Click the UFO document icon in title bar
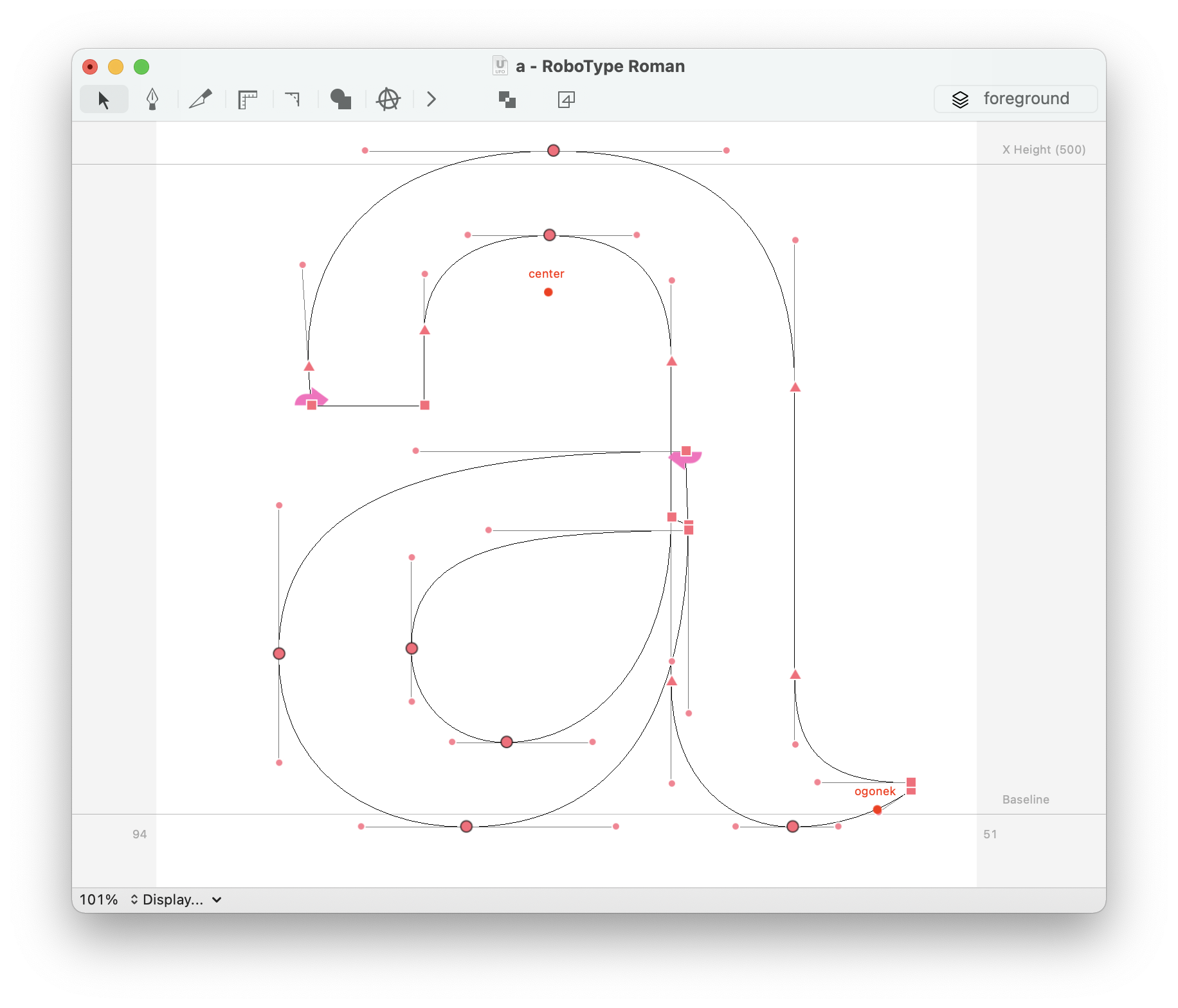 pos(500,66)
